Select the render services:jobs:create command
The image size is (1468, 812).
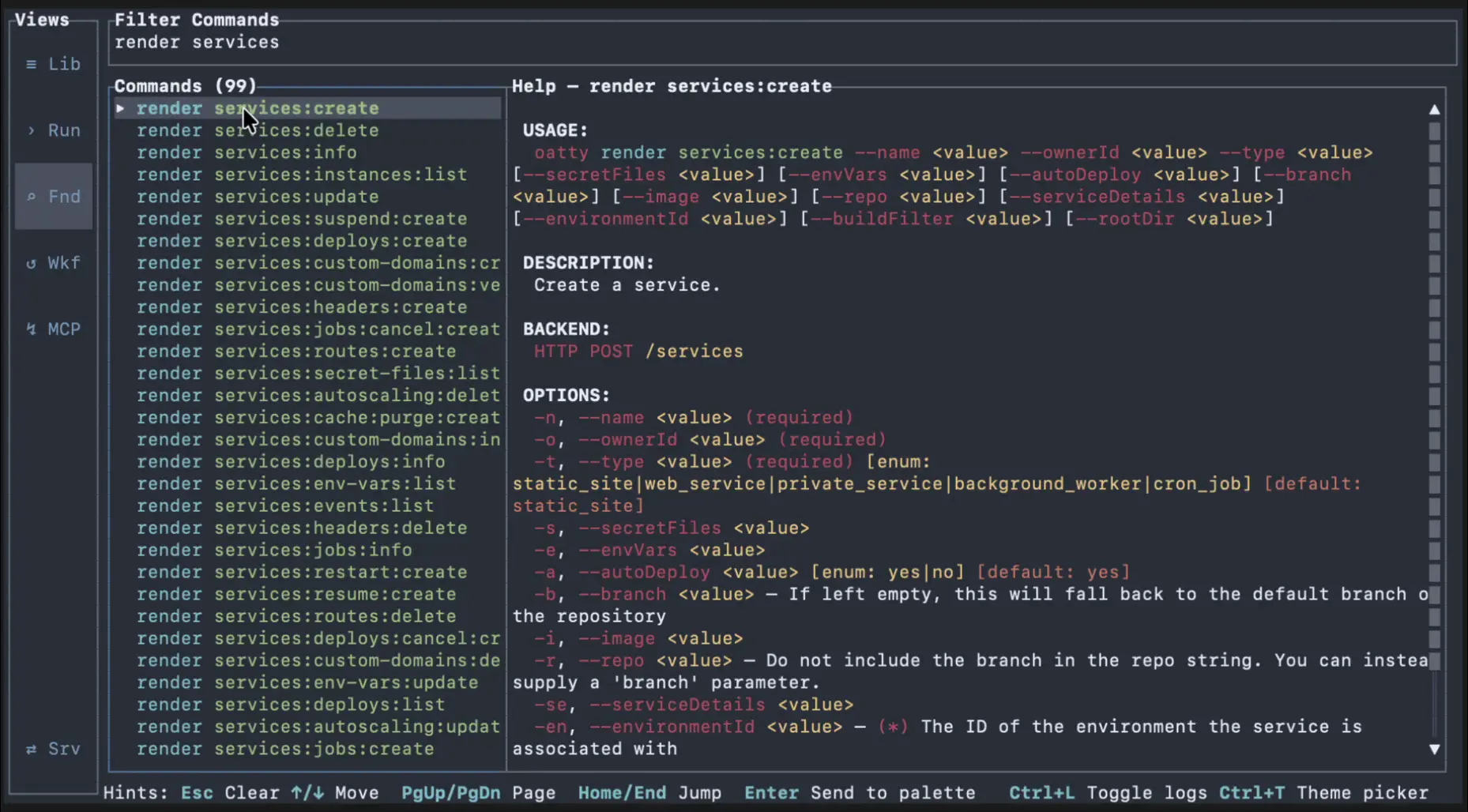tap(285, 748)
